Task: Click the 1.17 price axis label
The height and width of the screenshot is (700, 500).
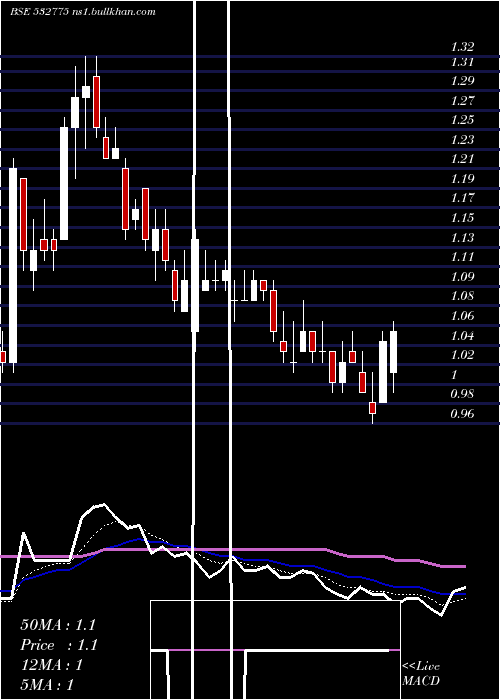Action: point(462,199)
